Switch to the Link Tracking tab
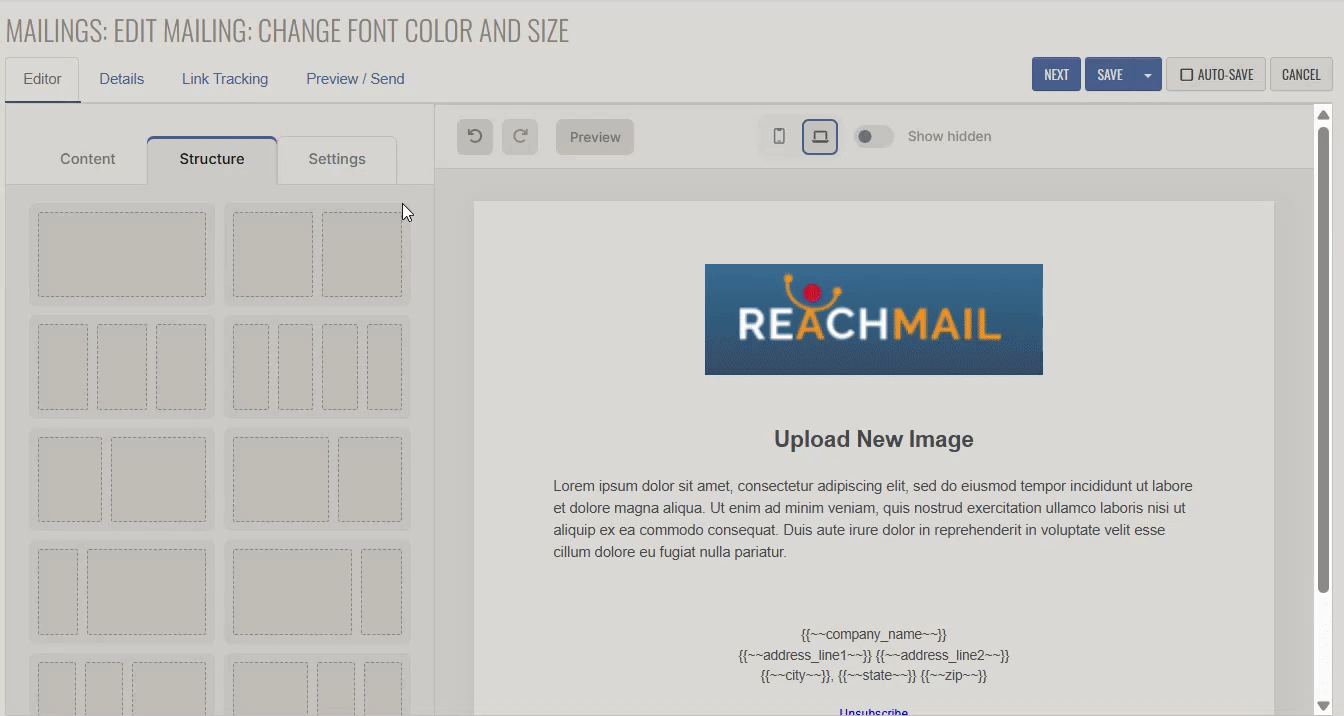This screenshot has height=716, width=1344. pyautogui.click(x=225, y=79)
